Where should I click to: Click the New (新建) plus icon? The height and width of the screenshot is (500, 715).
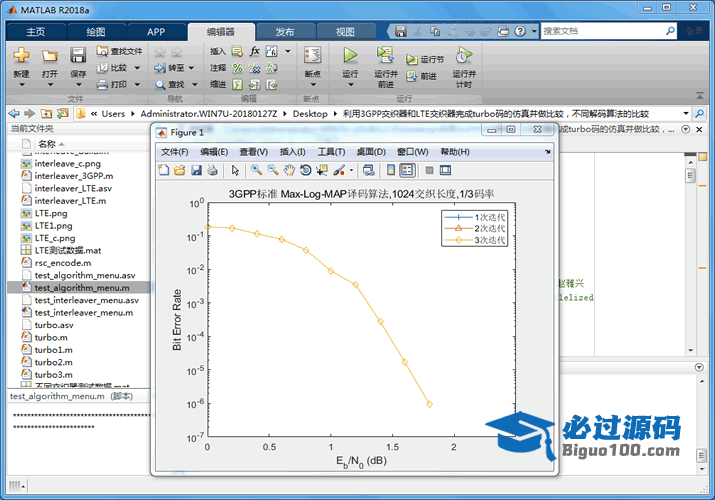tap(21, 56)
